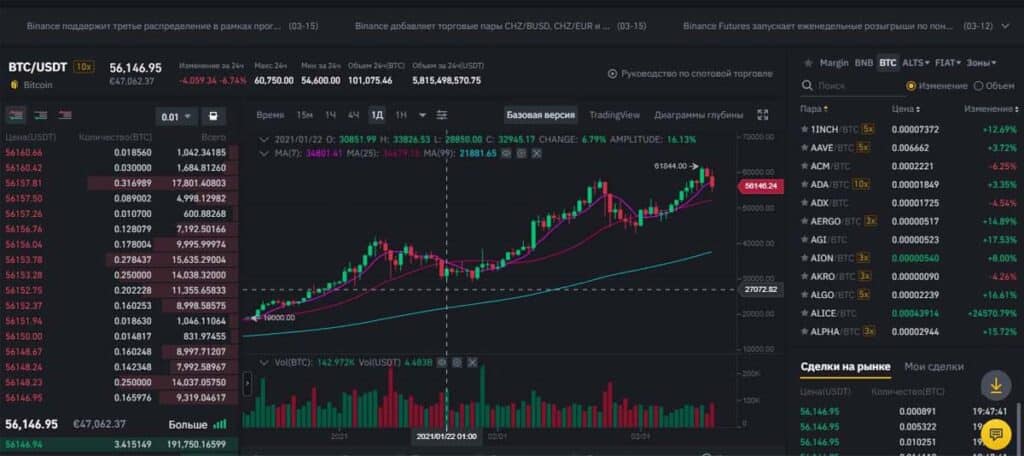
Task: Open the 0.01 price precision dropdown
Action: (176, 117)
